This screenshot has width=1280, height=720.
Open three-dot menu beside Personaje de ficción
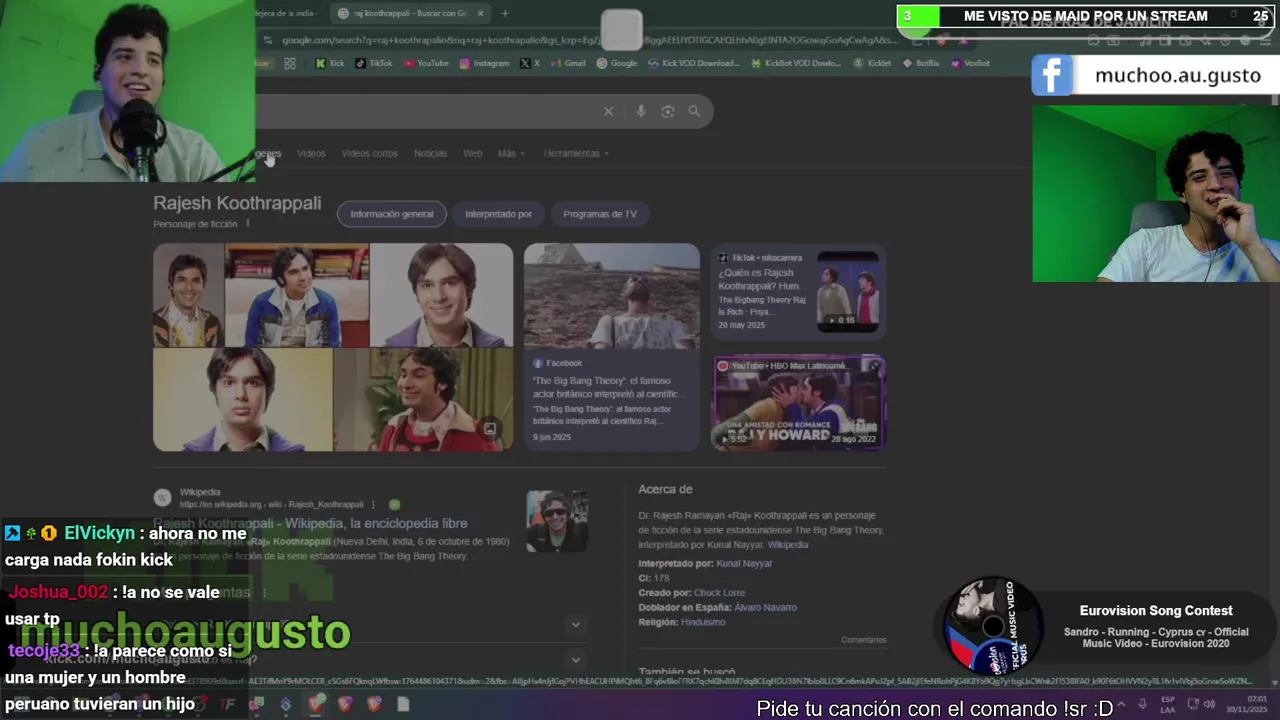point(247,223)
